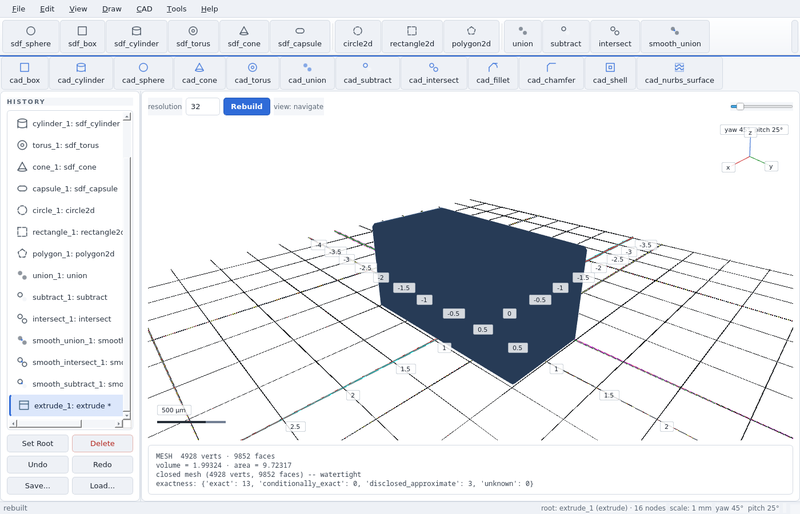Open the Edit menu
This screenshot has width=800, height=514.
click(x=47, y=9)
